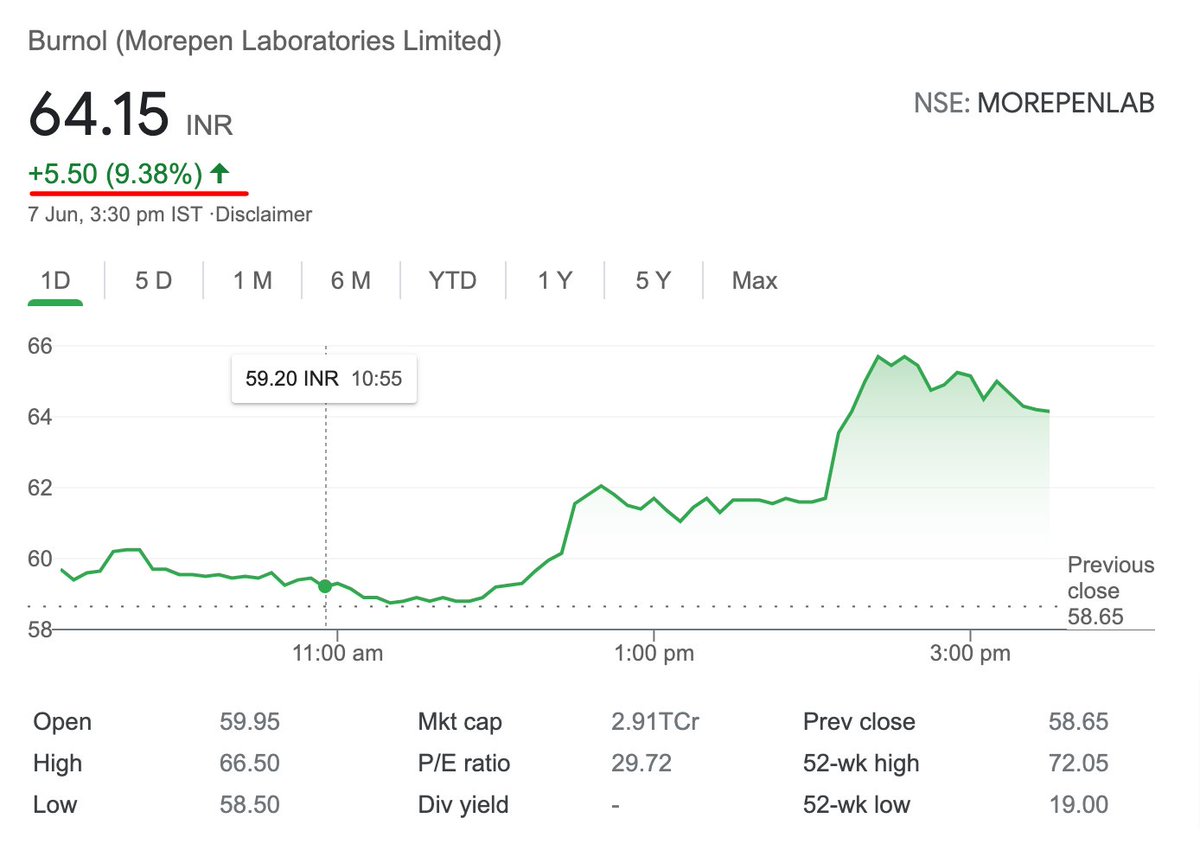Click the 11:00 am axis label
Viewport: 1200px width, 863px height.
coord(337,654)
